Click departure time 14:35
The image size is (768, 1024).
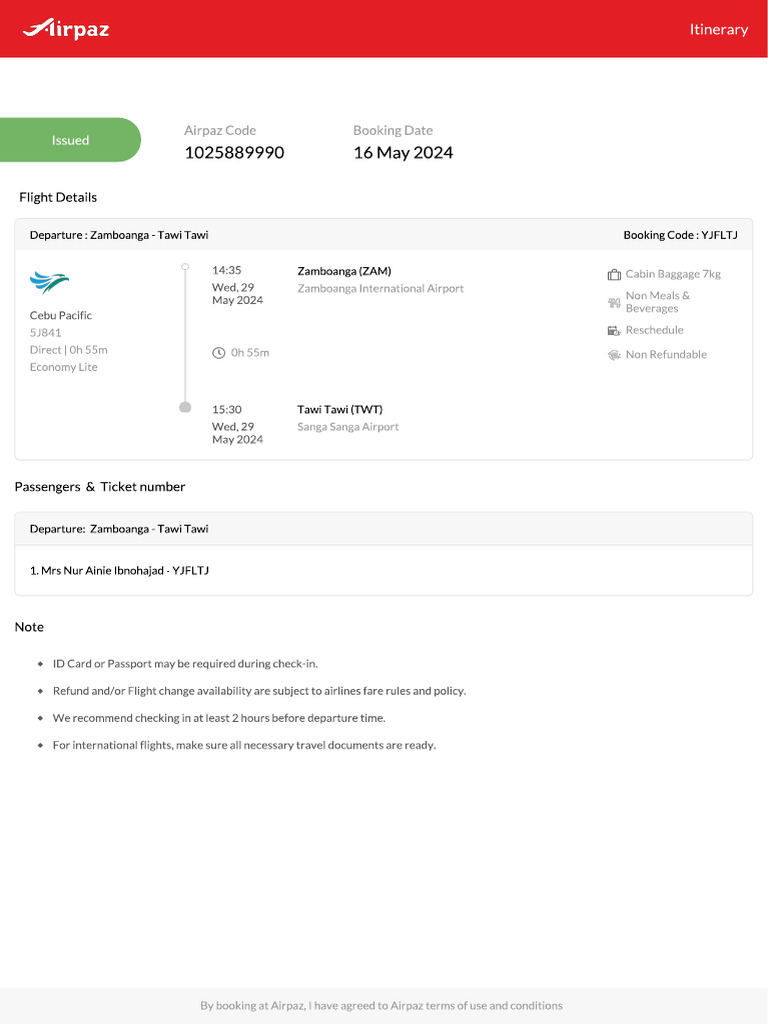point(227,270)
